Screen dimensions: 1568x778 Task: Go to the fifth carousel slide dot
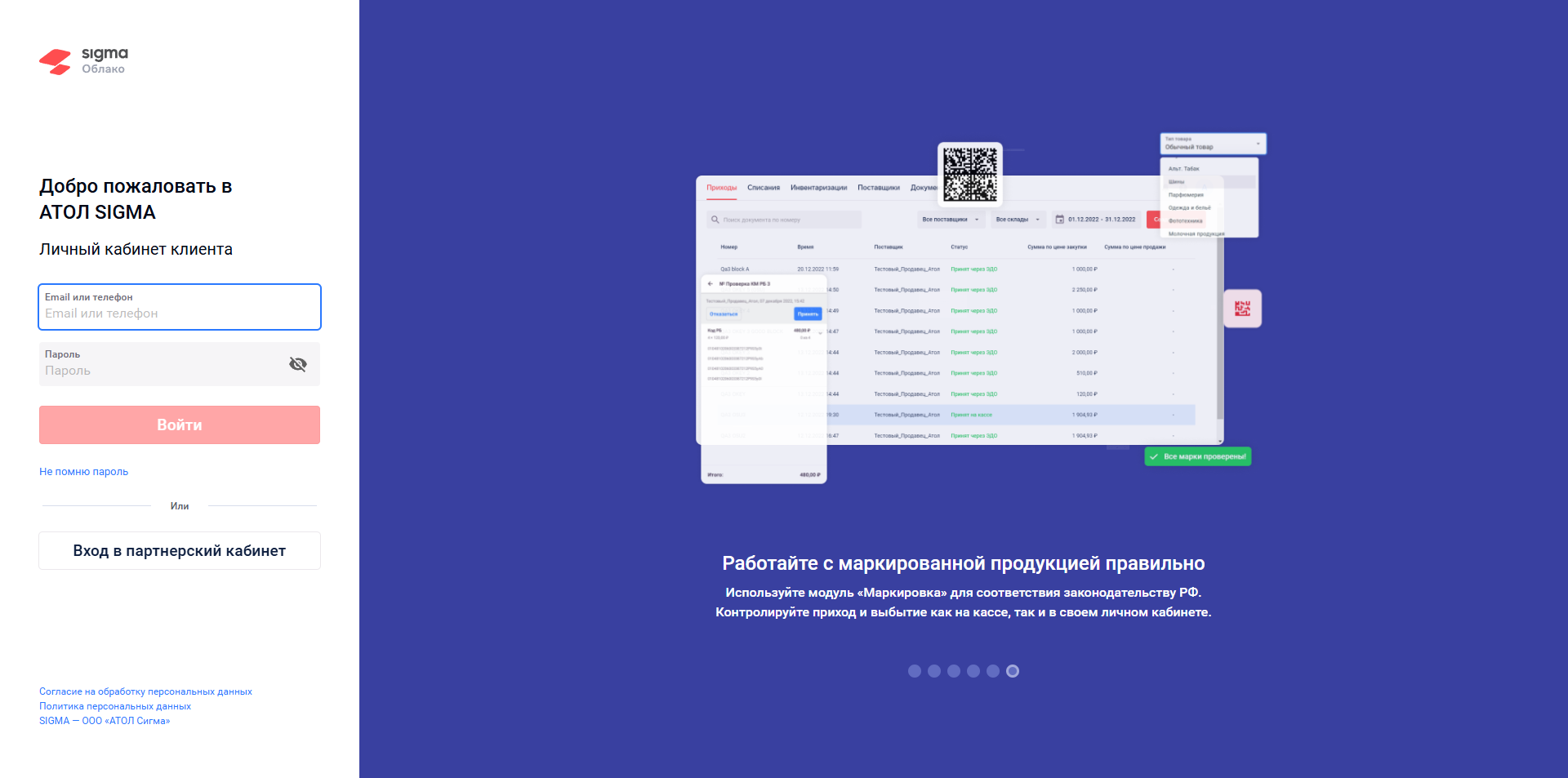coord(993,671)
